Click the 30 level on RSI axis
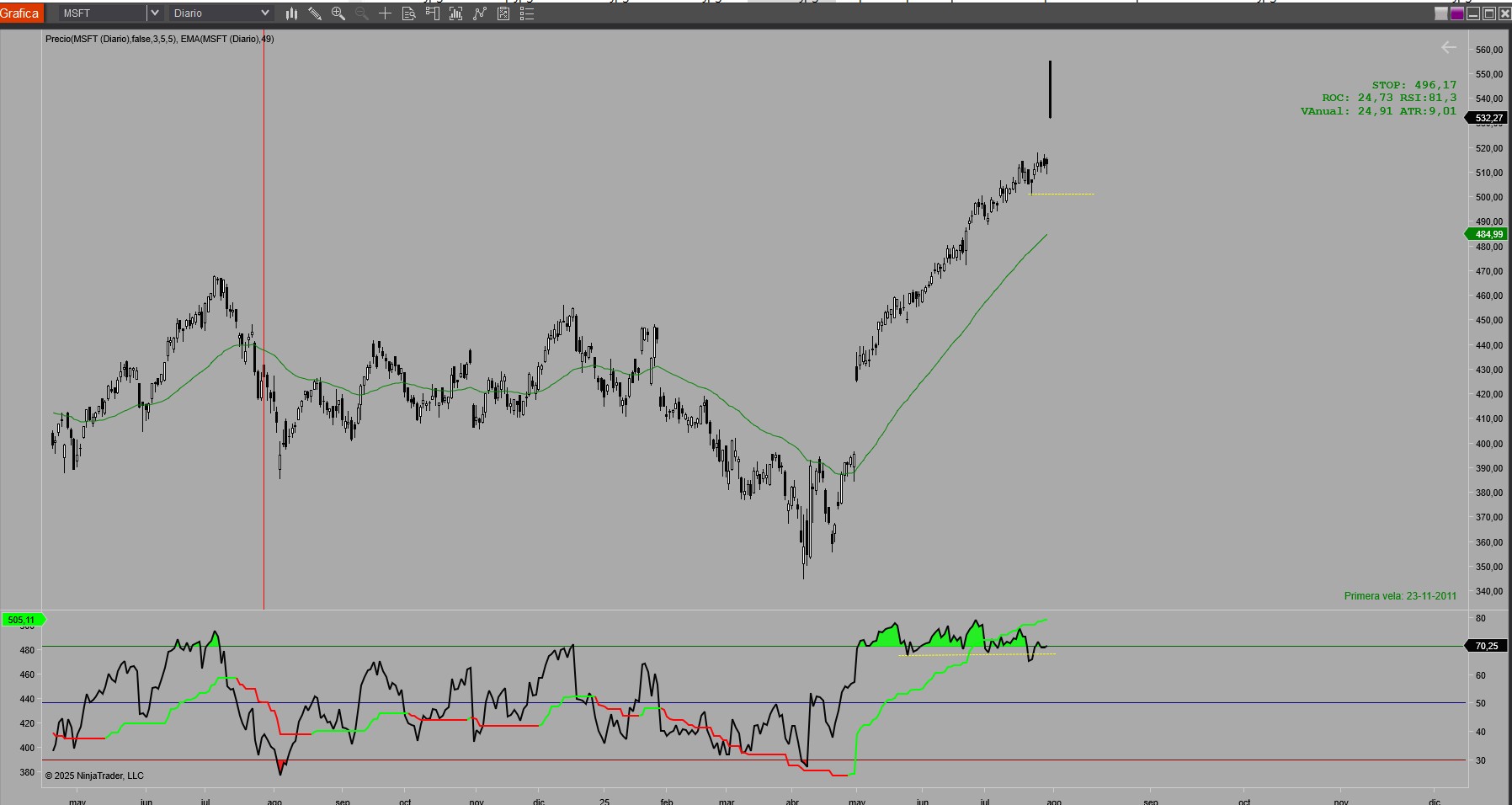The image size is (1512, 805). tap(1481, 760)
